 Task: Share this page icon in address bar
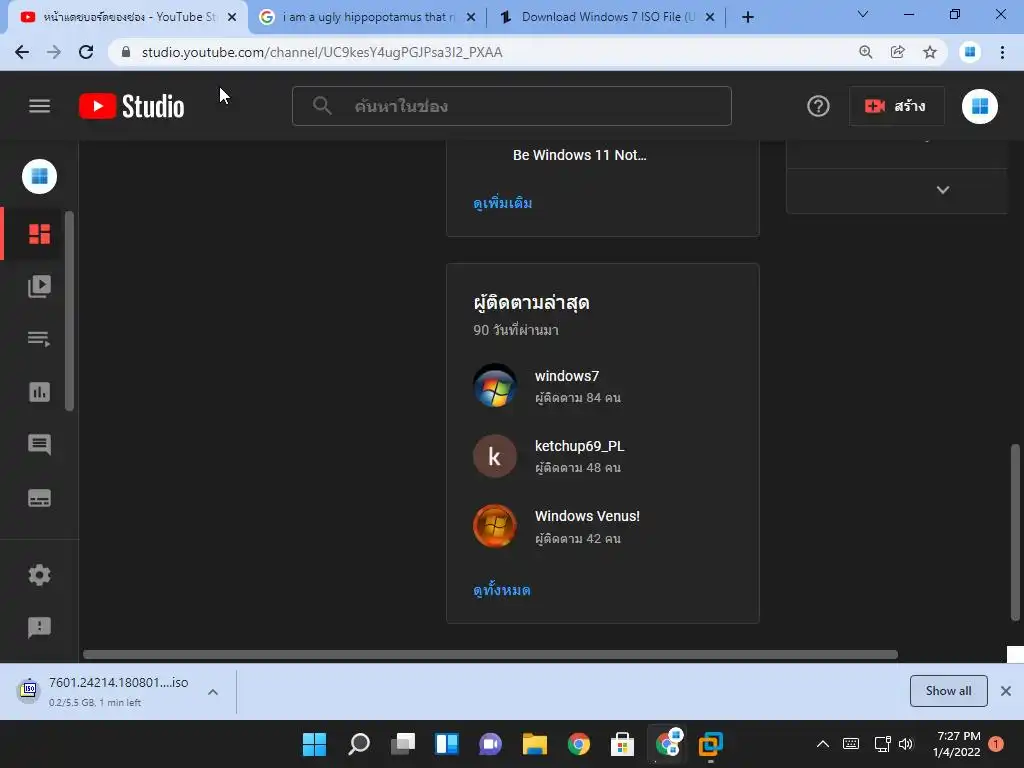point(897,52)
